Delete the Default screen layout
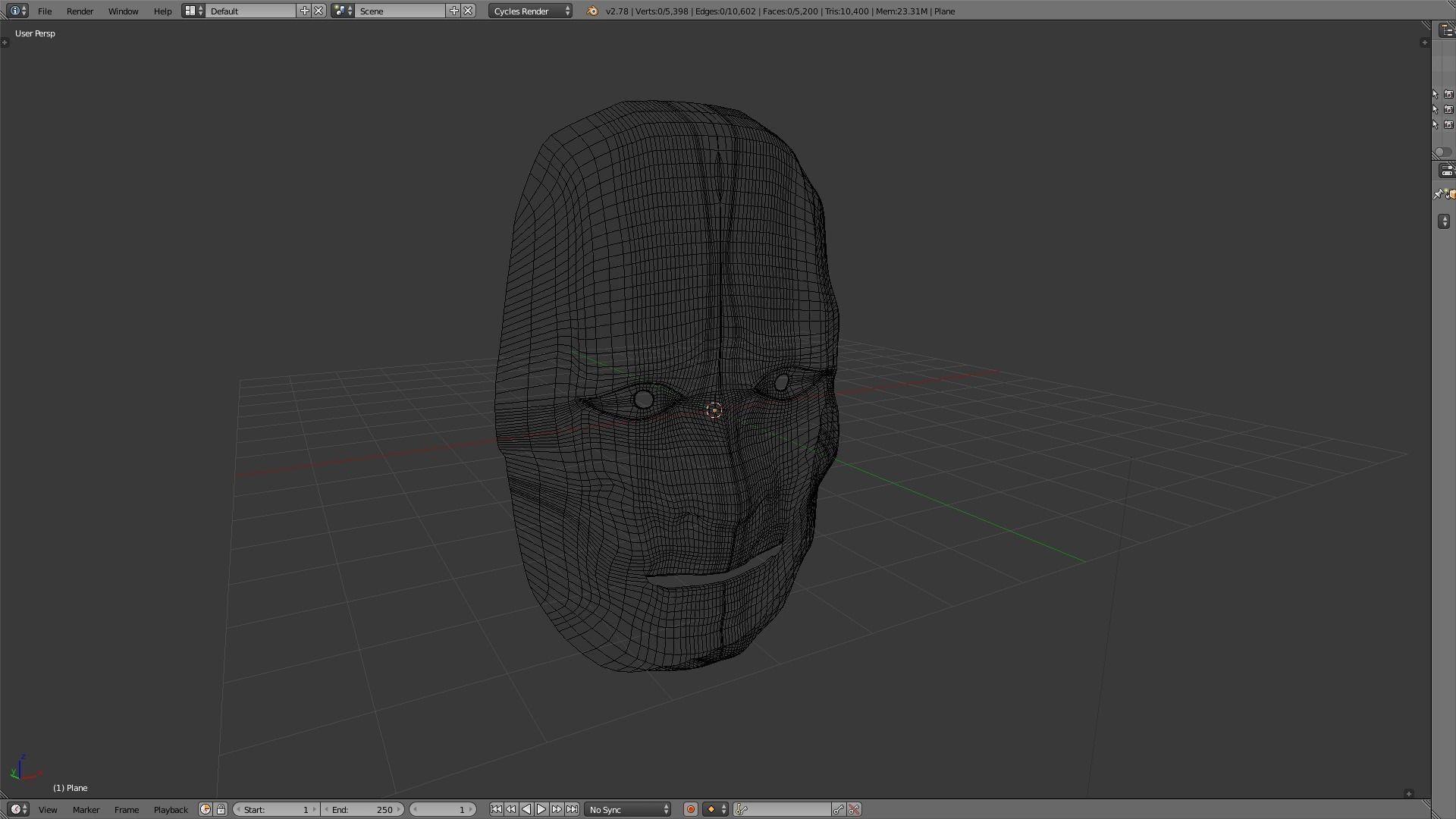 [x=319, y=11]
